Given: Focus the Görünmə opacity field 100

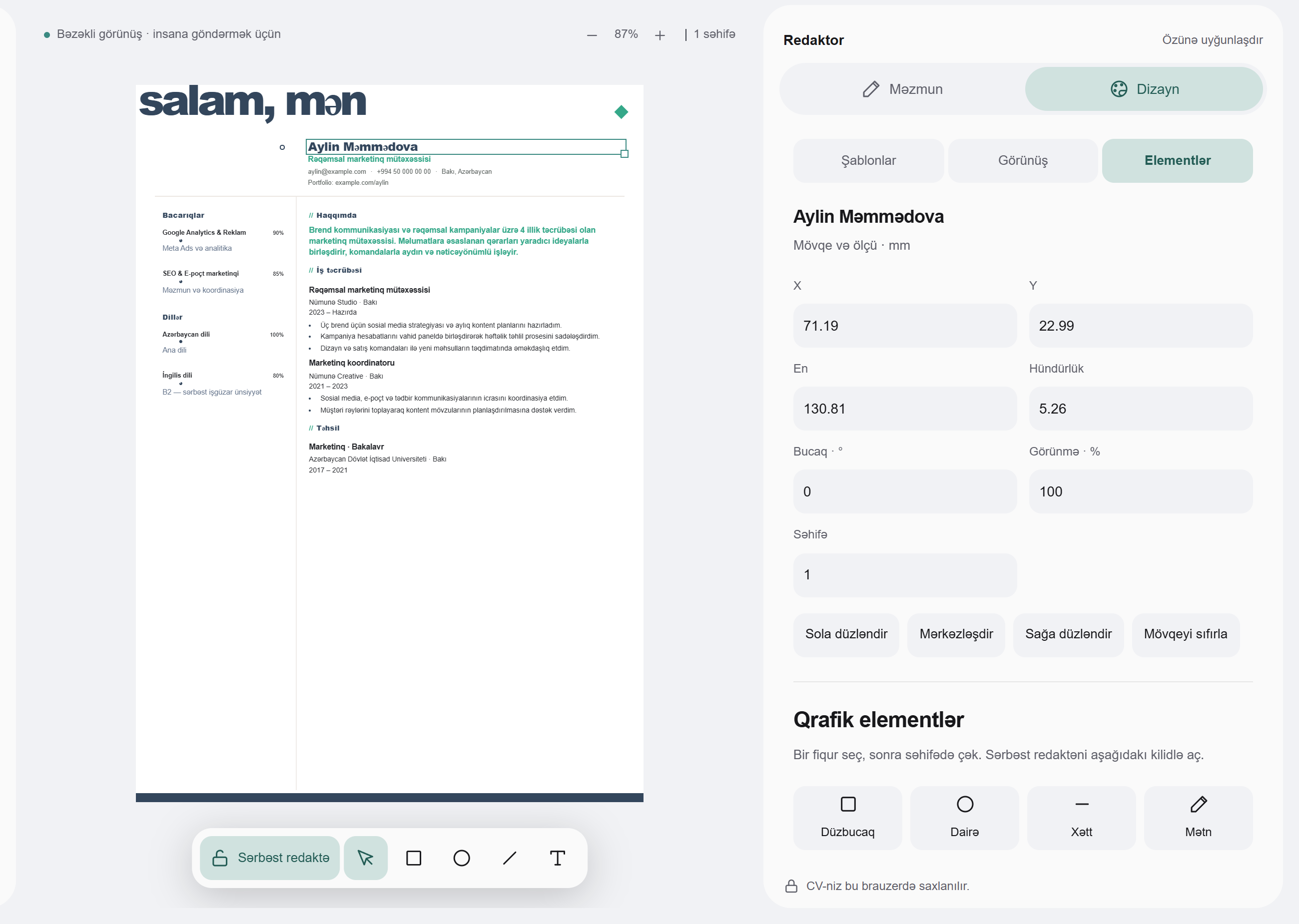Looking at the screenshot, I should click(x=1140, y=491).
